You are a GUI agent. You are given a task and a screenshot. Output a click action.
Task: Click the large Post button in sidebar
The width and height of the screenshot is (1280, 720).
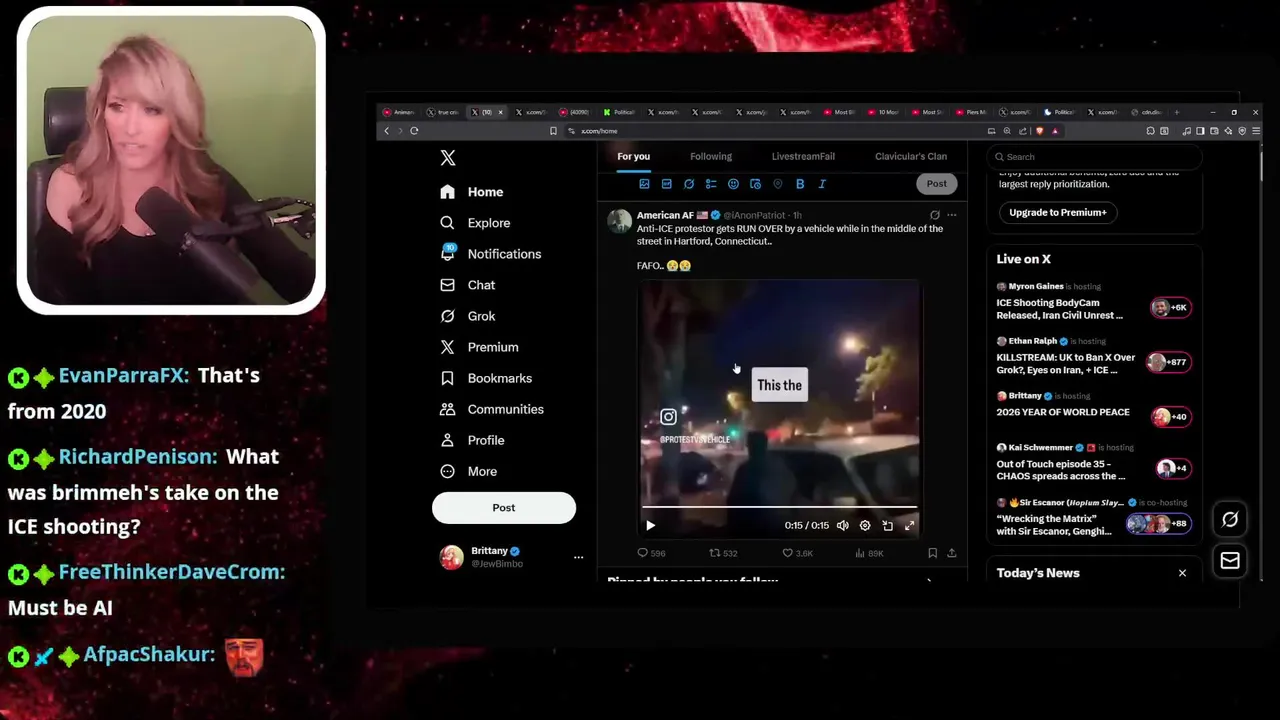(504, 508)
